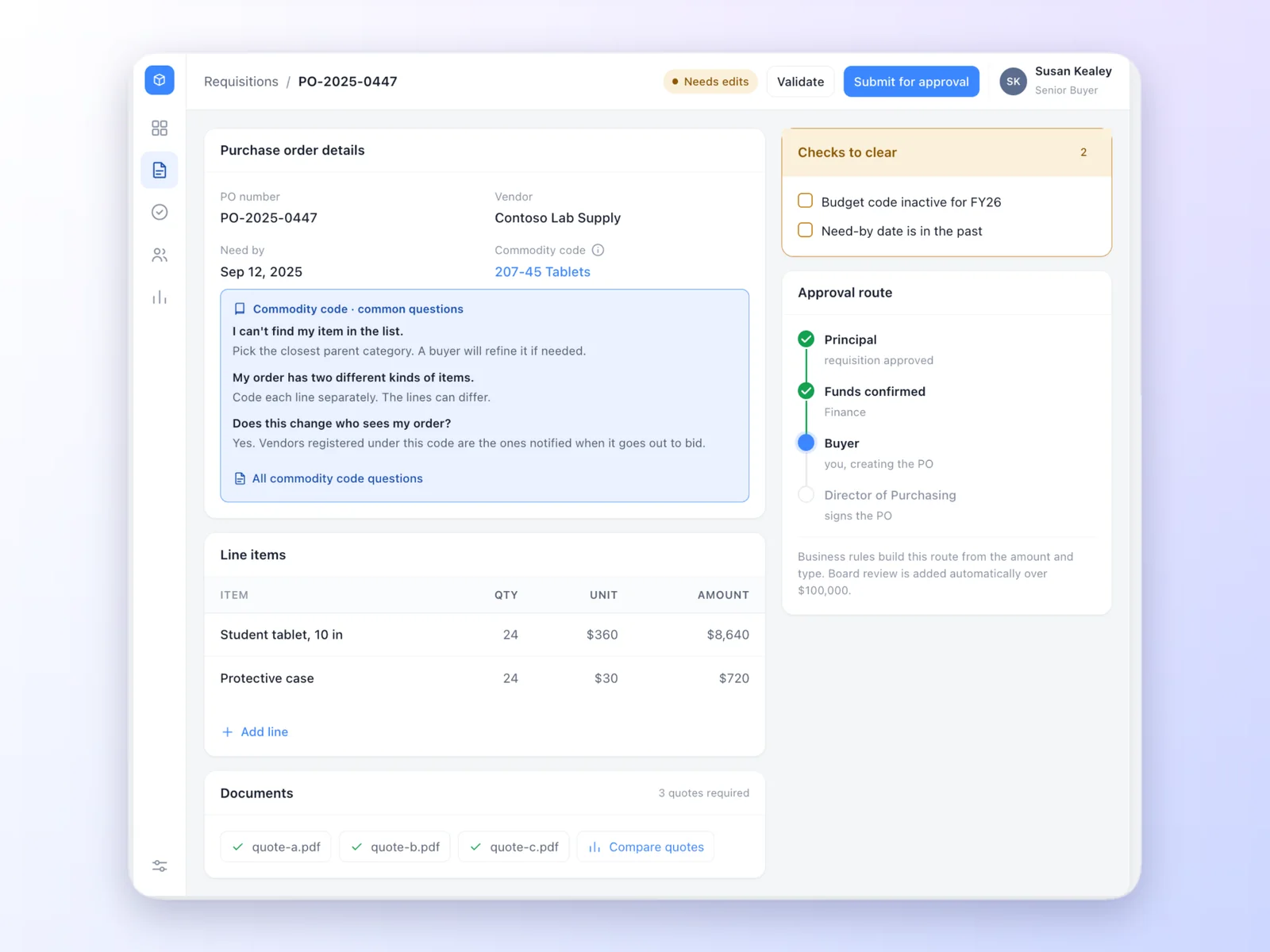
Task: Click the Contoso Lab Supply vendor name
Action: coord(557,217)
